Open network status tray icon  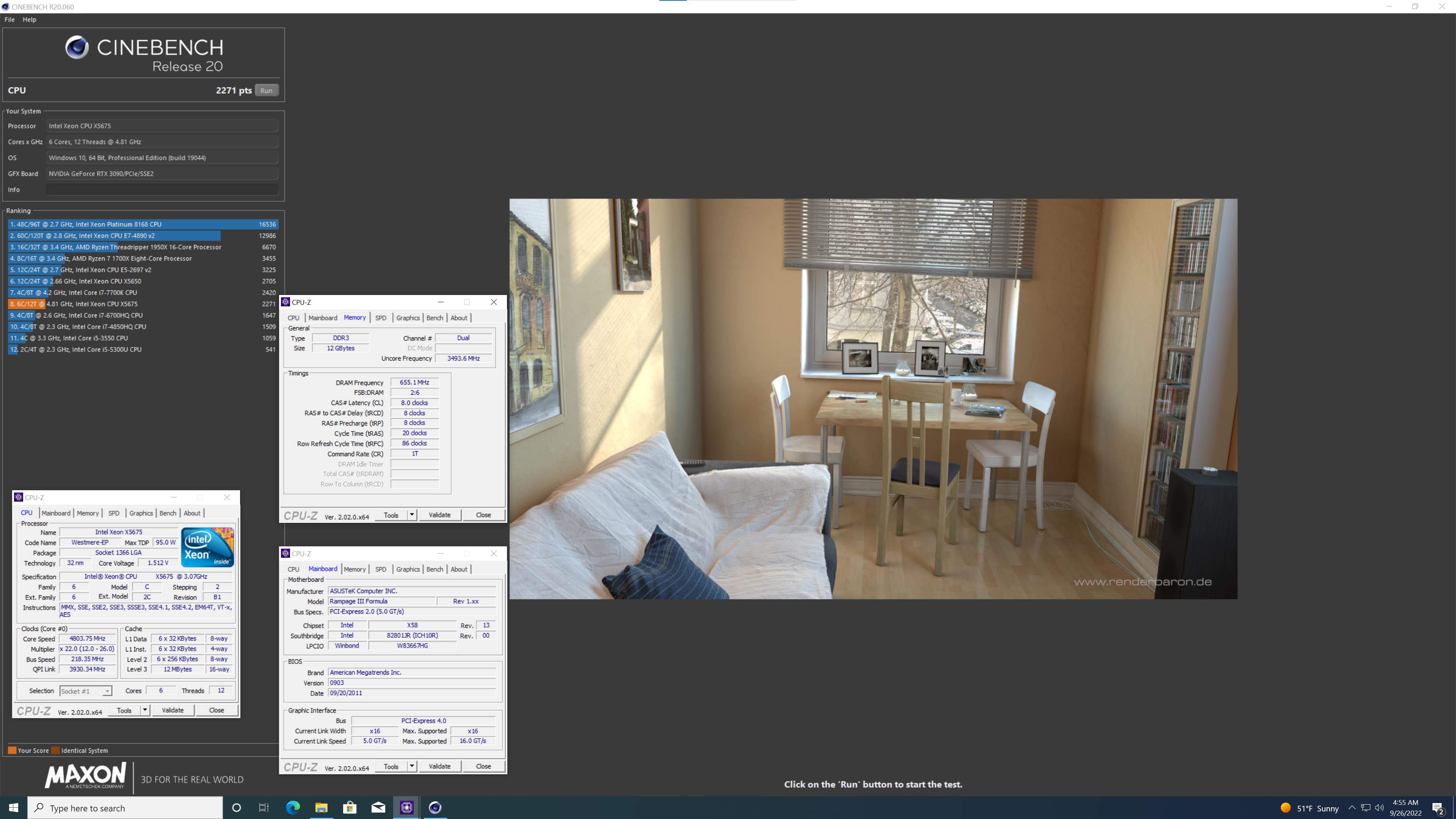pos(1365,808)
